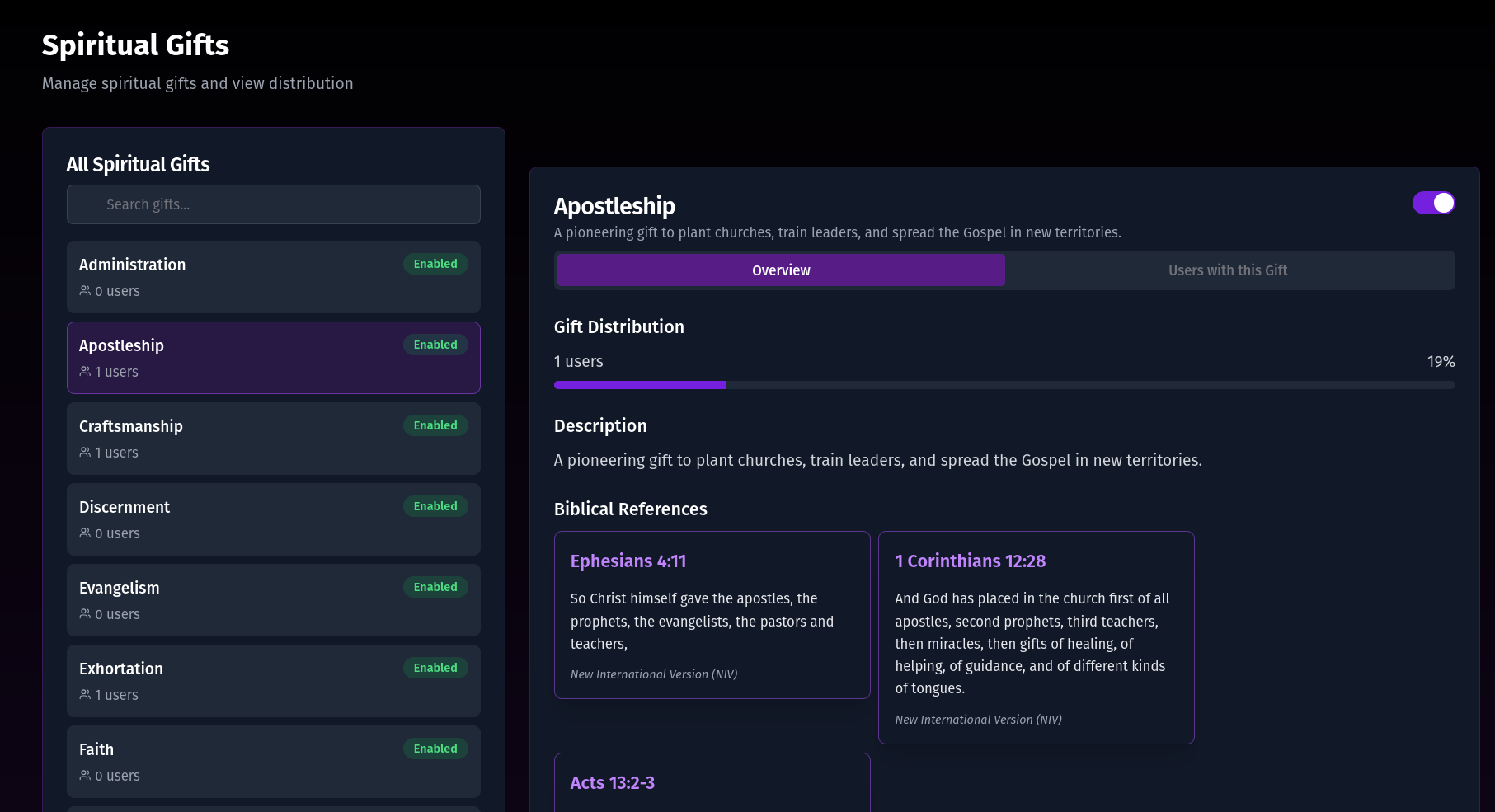Click the Enabled badge on Craftsmanship
The height and width of the screenshot is (812, 1495).
pyautogui.click(x=435, y=425)
